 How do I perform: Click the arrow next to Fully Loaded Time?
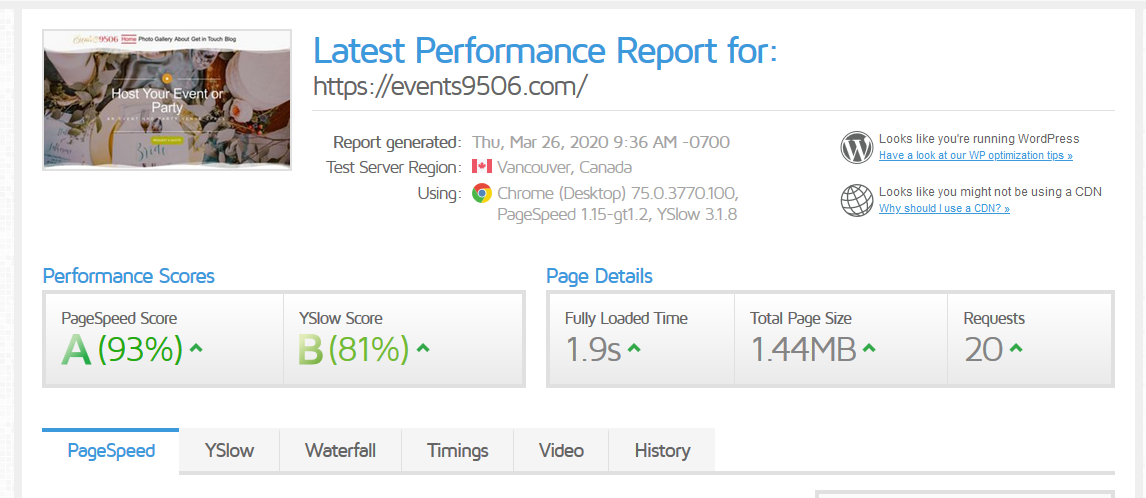tap(634, 349)
